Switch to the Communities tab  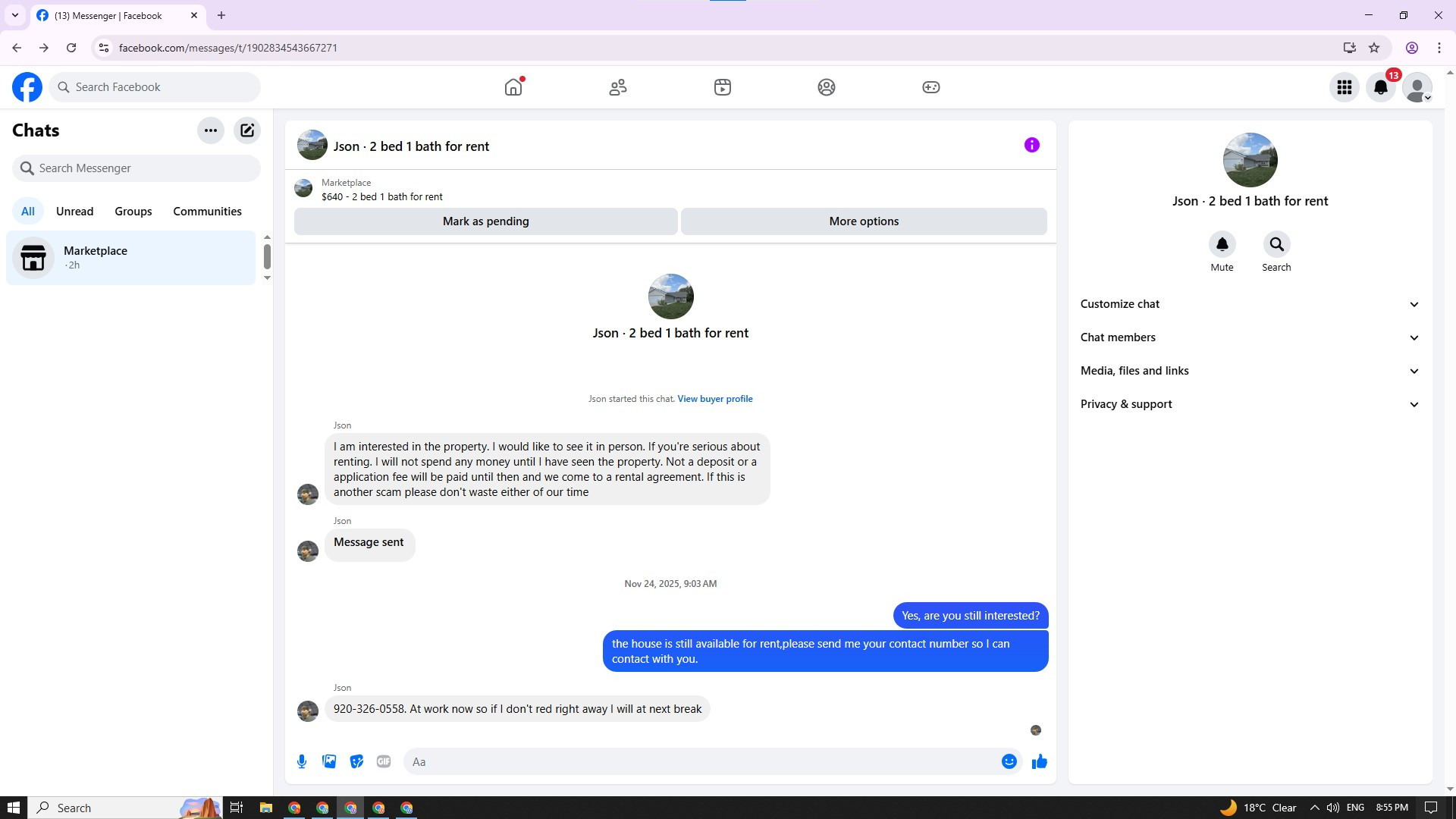coord(207,212)
